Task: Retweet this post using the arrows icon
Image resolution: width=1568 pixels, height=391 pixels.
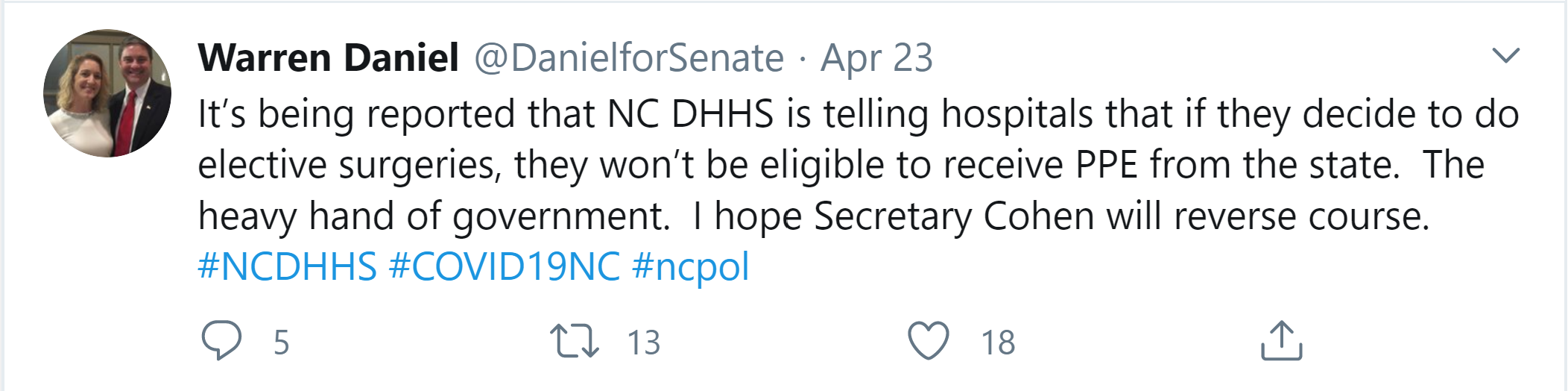Action: [x=574, y=341]
